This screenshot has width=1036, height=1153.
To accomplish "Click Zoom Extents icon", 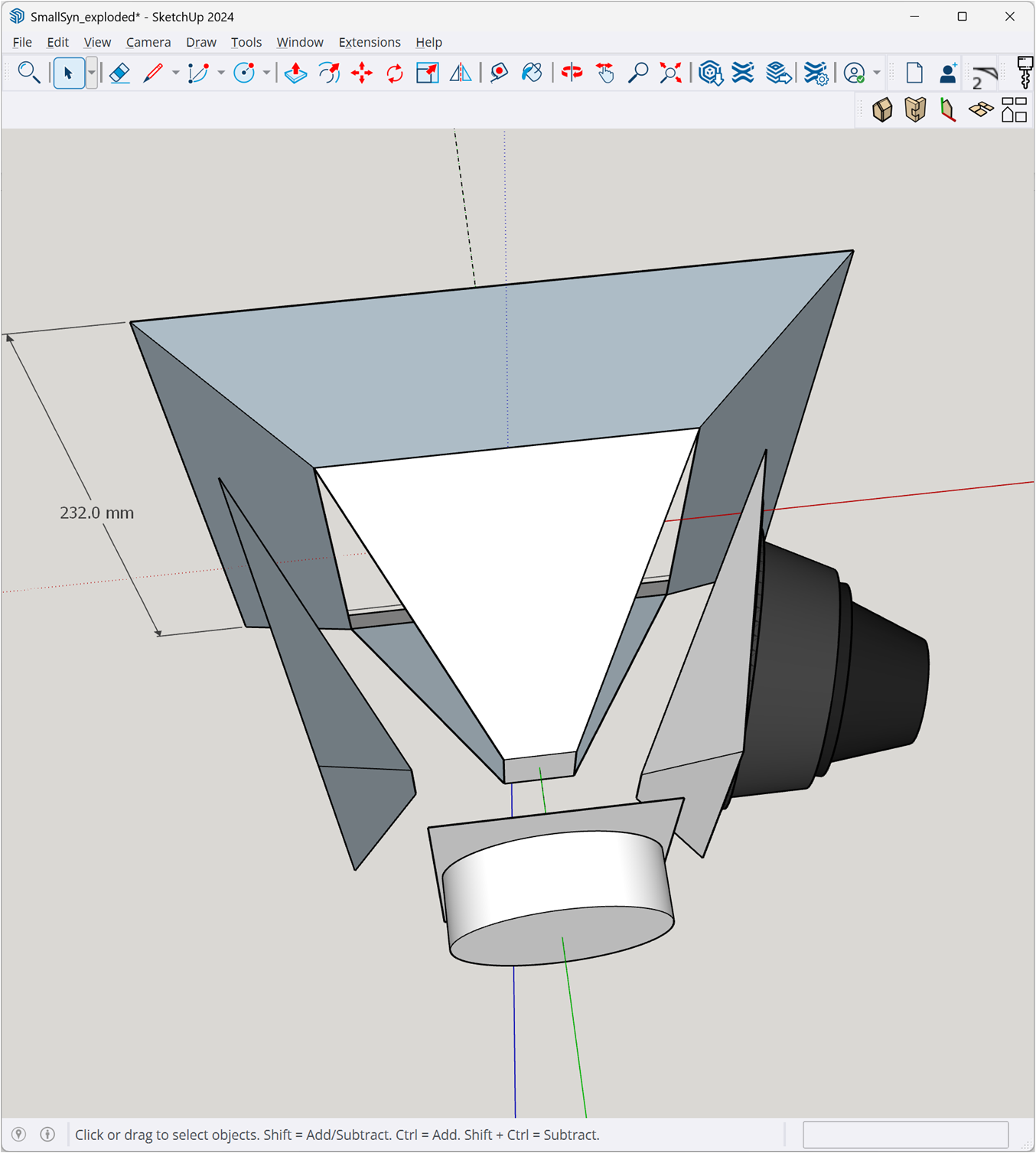I will 671,73.
